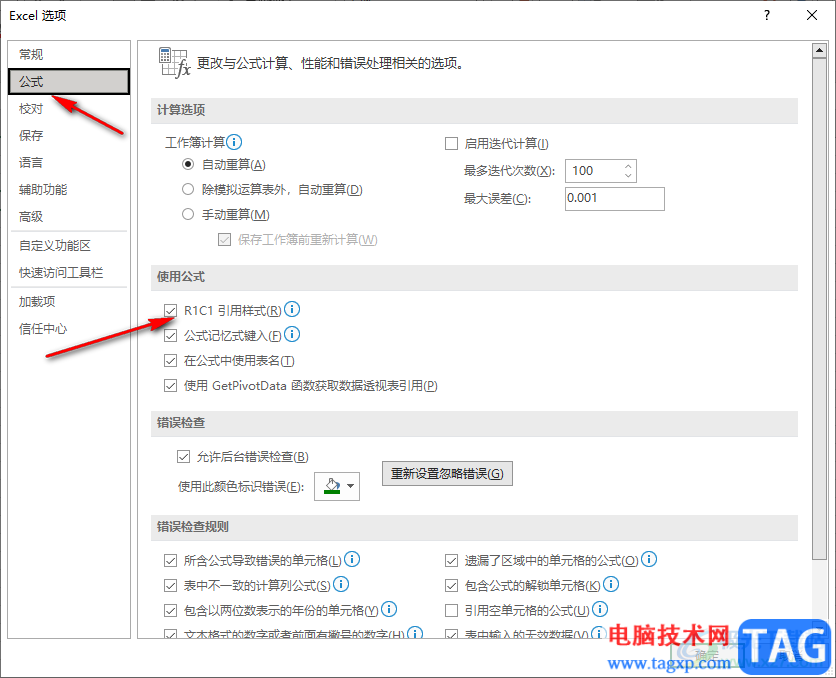Image resolution: width=836 pixels, height=678 pixels.
Task: Toggle 遗漏了区域中的单元格的公式 checkbox
Action: point(451,561)
